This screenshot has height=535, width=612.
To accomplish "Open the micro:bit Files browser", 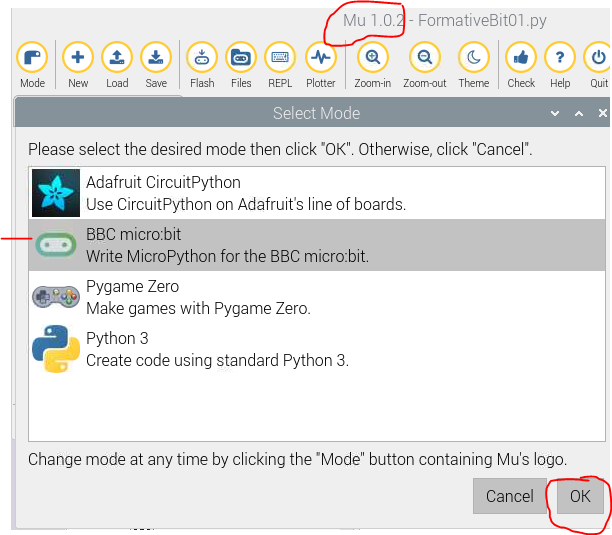I will coord(241,65).
